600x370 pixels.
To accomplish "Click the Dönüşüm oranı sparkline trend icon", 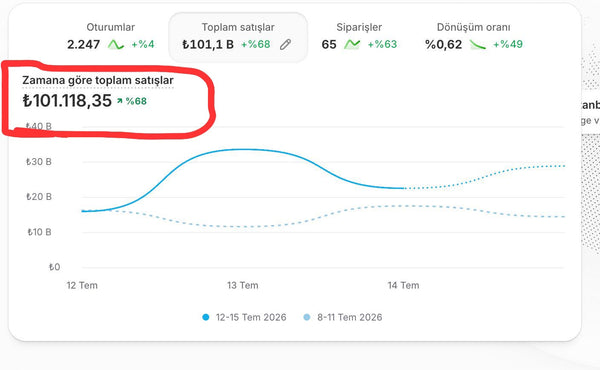I will click(477, 45).
